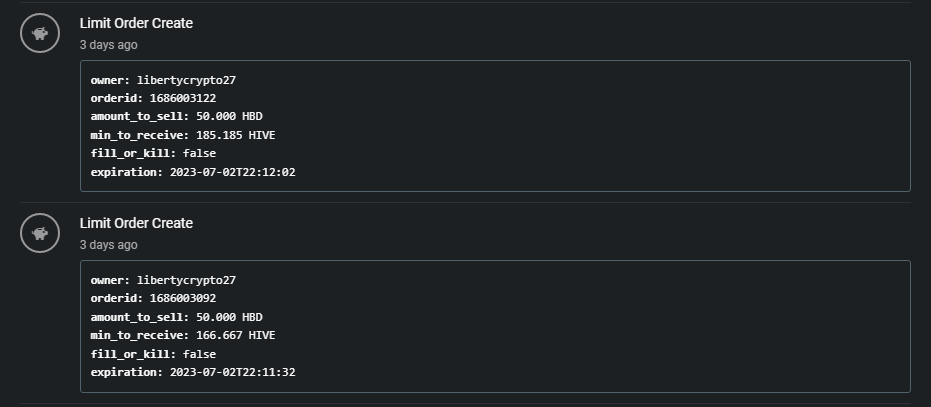Click the piggy bank icon of the first order
The width and height of the screenshot is (931, 407).
(40, 33)
